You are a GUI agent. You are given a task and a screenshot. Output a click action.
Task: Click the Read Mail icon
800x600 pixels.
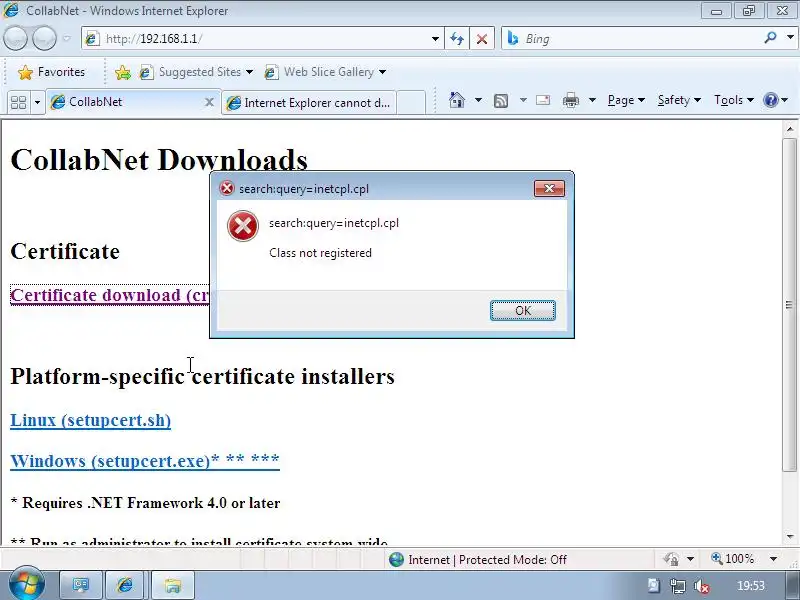click(x=543, y=101)
